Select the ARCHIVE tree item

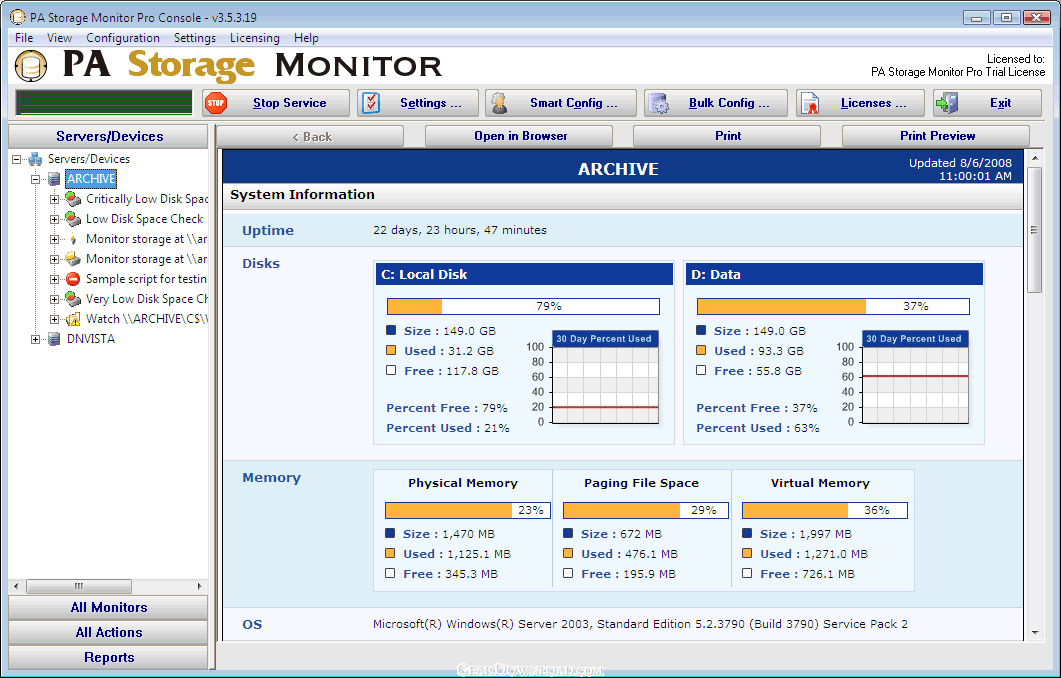pyautogui.click(x=91, y=179)
